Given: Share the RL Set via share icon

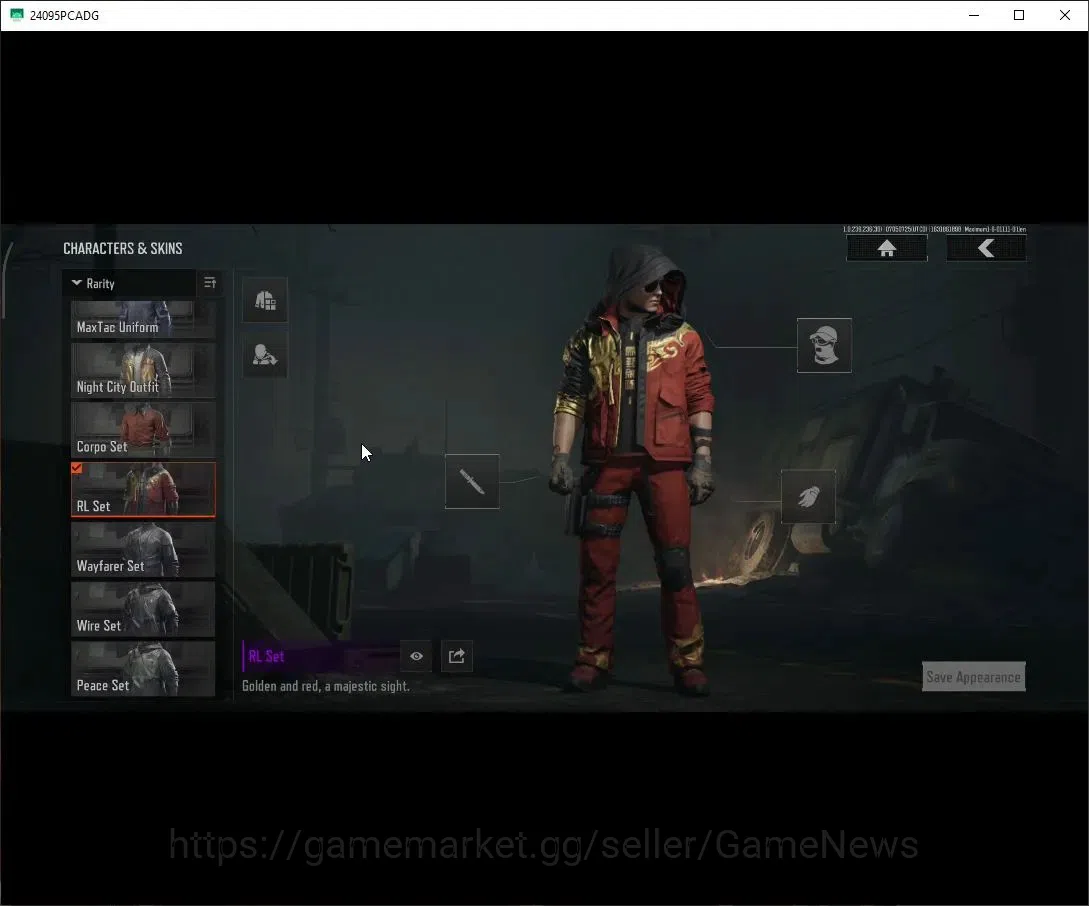Looking at the screenshot, I should (x=457, y=656).
